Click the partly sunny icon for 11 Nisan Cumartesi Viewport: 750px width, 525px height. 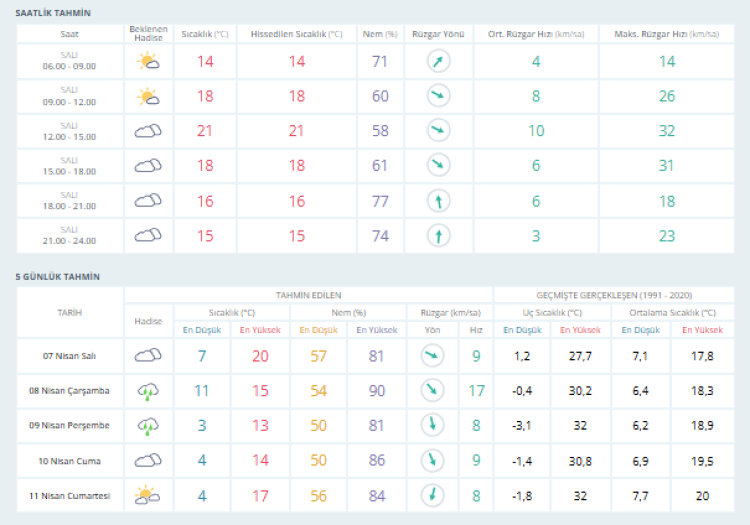[x=148, y=495]
